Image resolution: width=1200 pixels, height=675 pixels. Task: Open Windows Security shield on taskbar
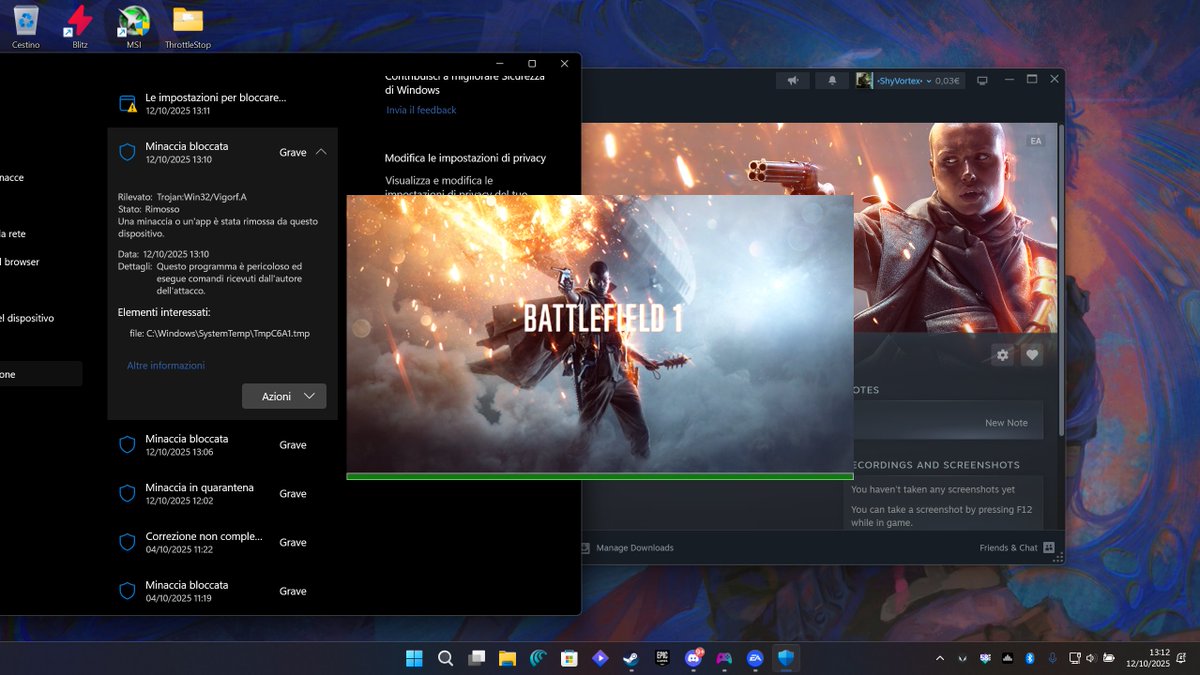click(786, 658)
